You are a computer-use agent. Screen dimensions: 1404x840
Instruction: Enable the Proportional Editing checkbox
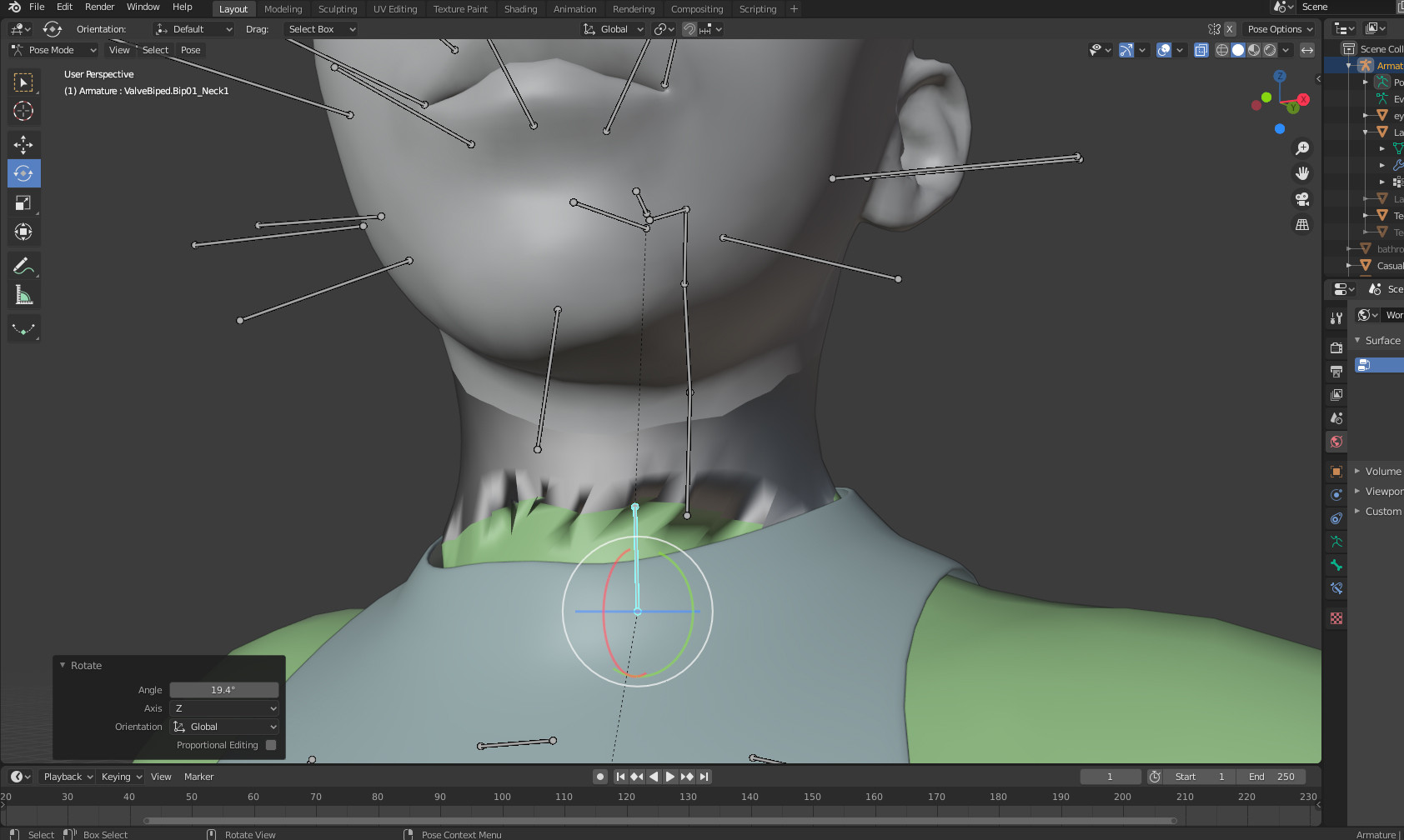pos(271,745)
